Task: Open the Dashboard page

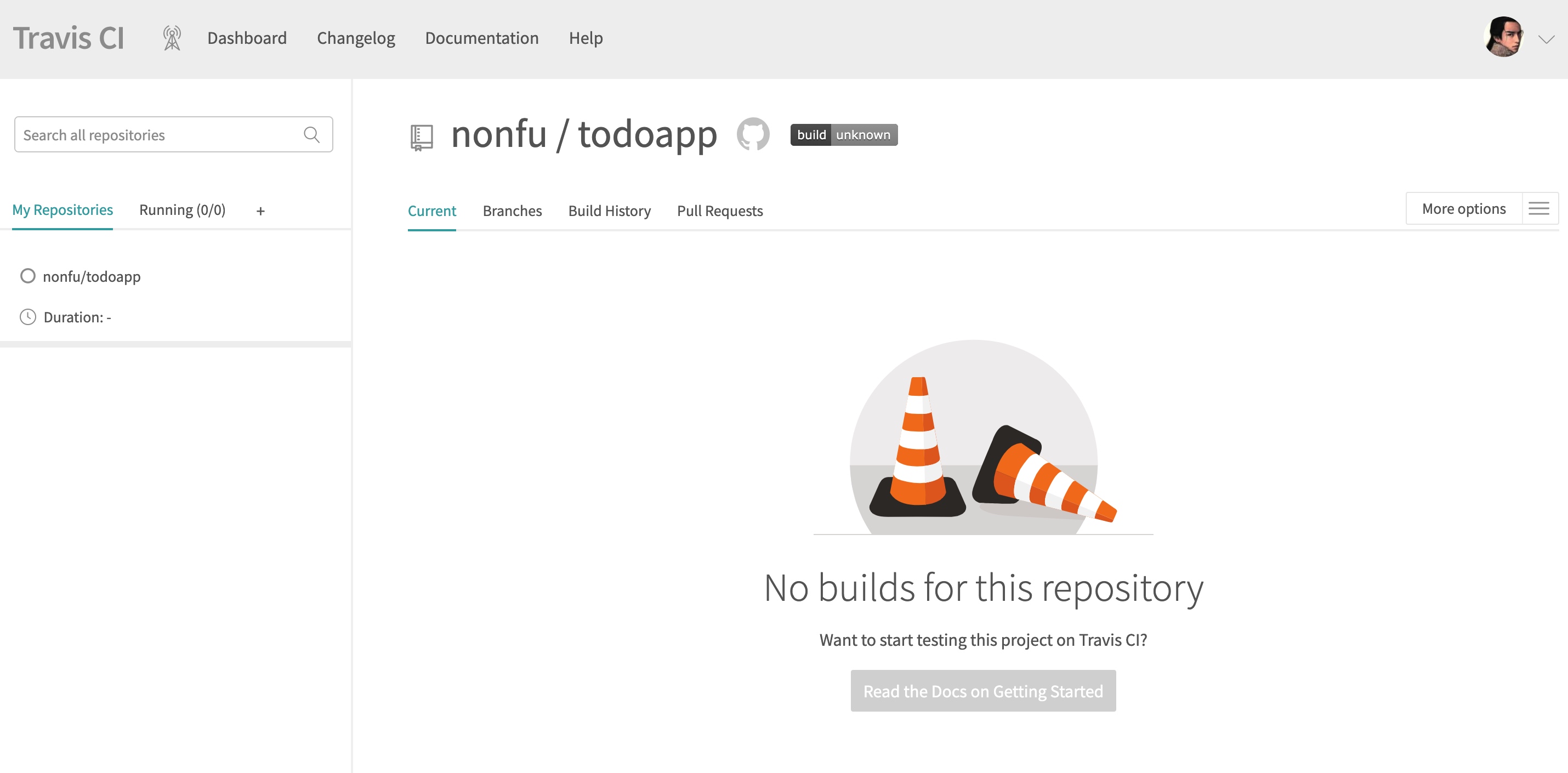Action: click(247, 38)
